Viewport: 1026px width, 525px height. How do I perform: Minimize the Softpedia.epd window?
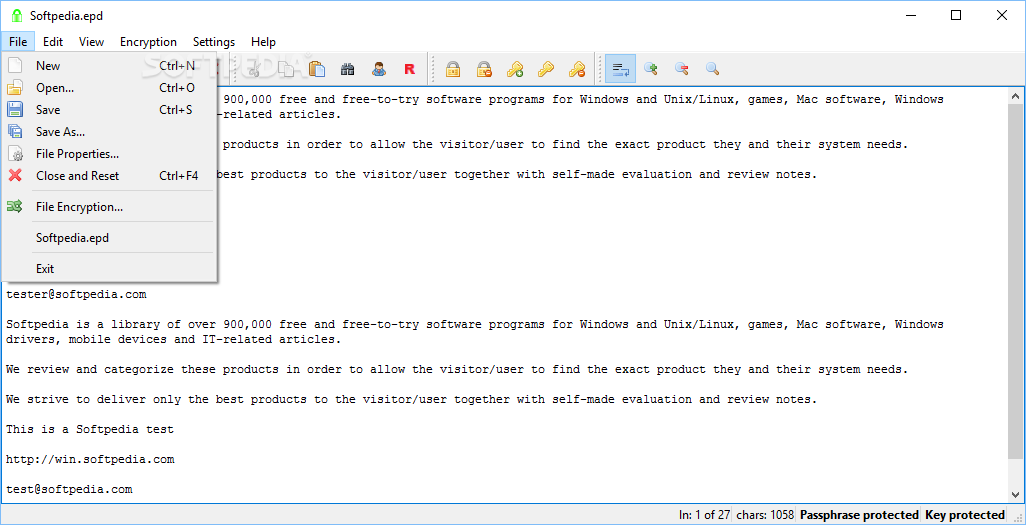[911, 16]
